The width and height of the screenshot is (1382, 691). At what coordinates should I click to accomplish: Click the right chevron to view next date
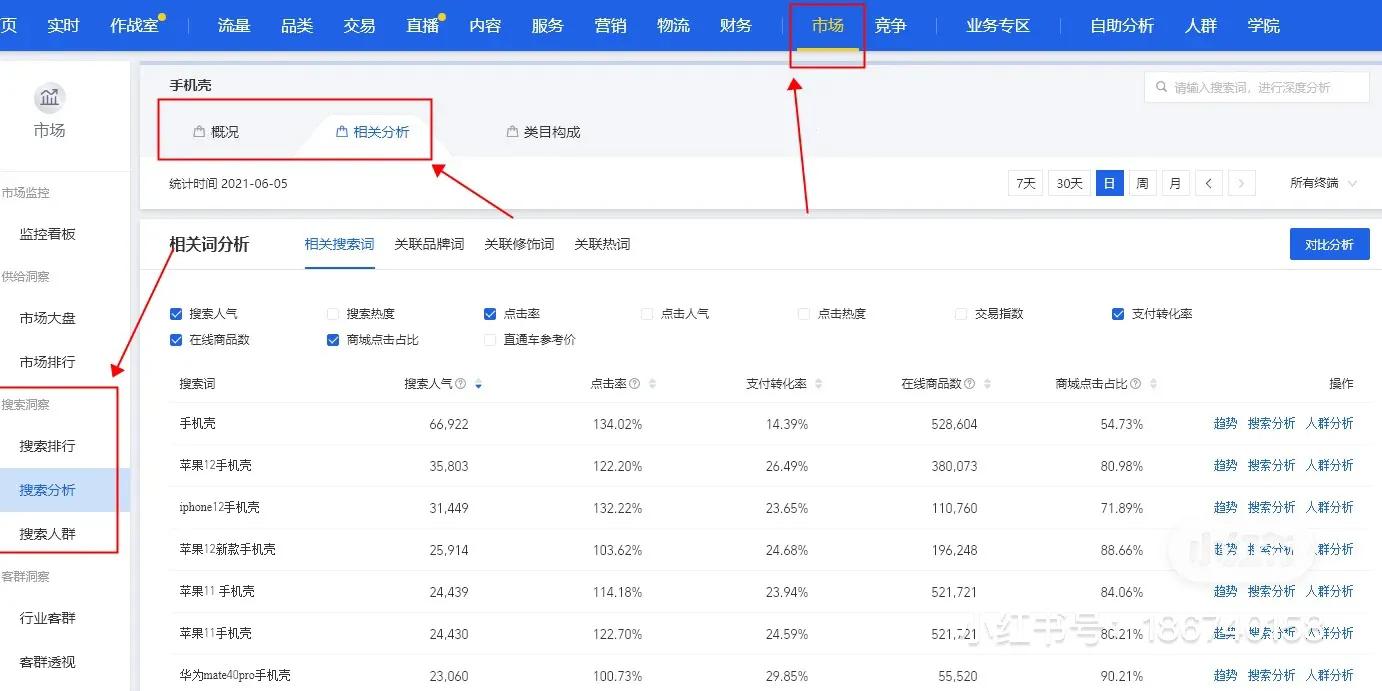point(1240,183)
